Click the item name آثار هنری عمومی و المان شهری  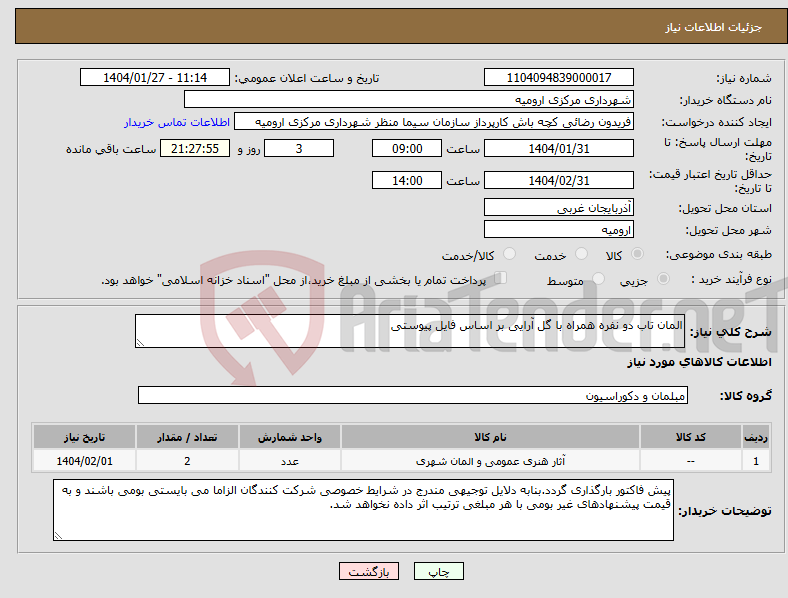(x=490, y=461)
